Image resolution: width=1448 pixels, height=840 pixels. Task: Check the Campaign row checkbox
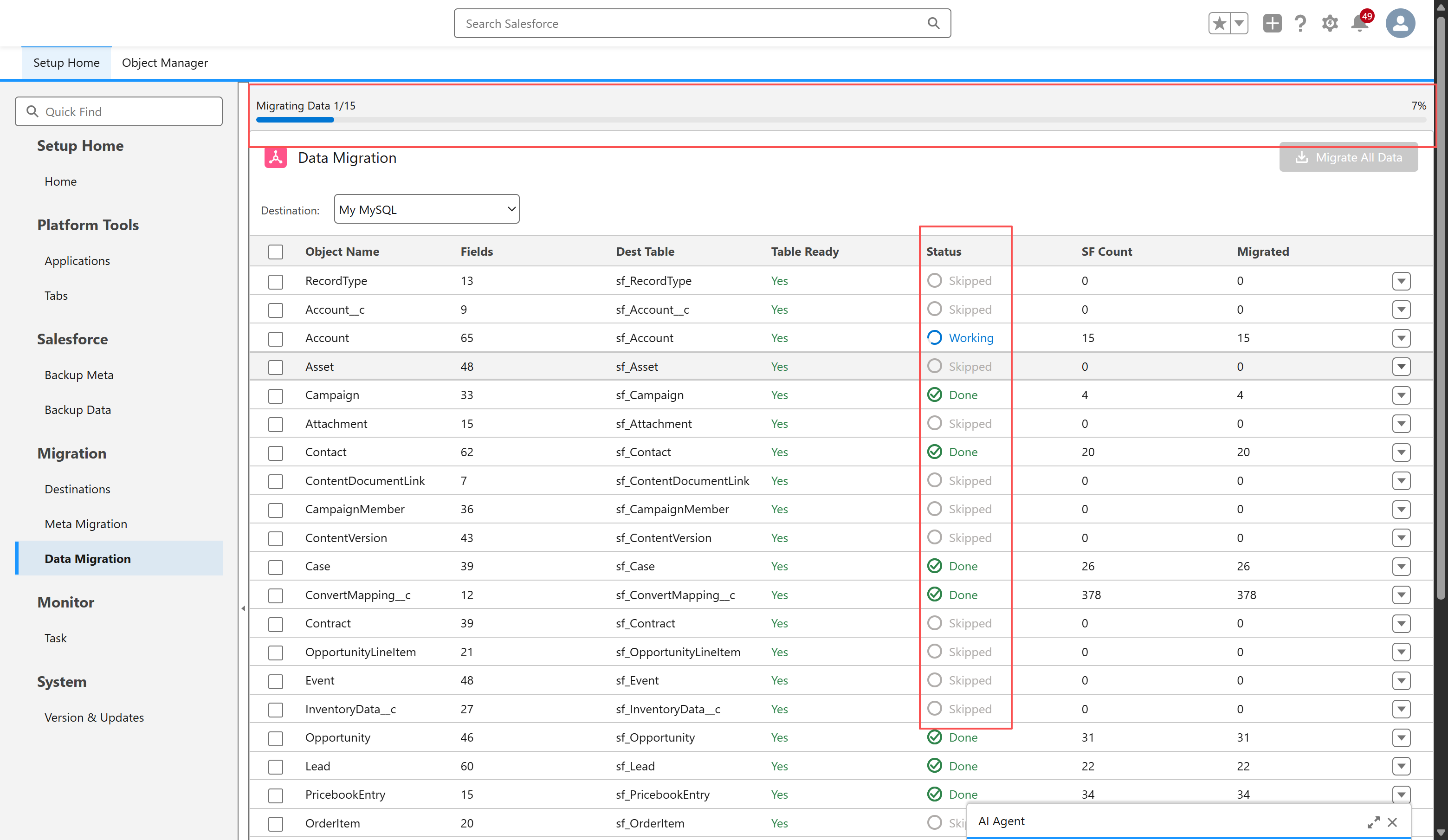pos(276,395)
